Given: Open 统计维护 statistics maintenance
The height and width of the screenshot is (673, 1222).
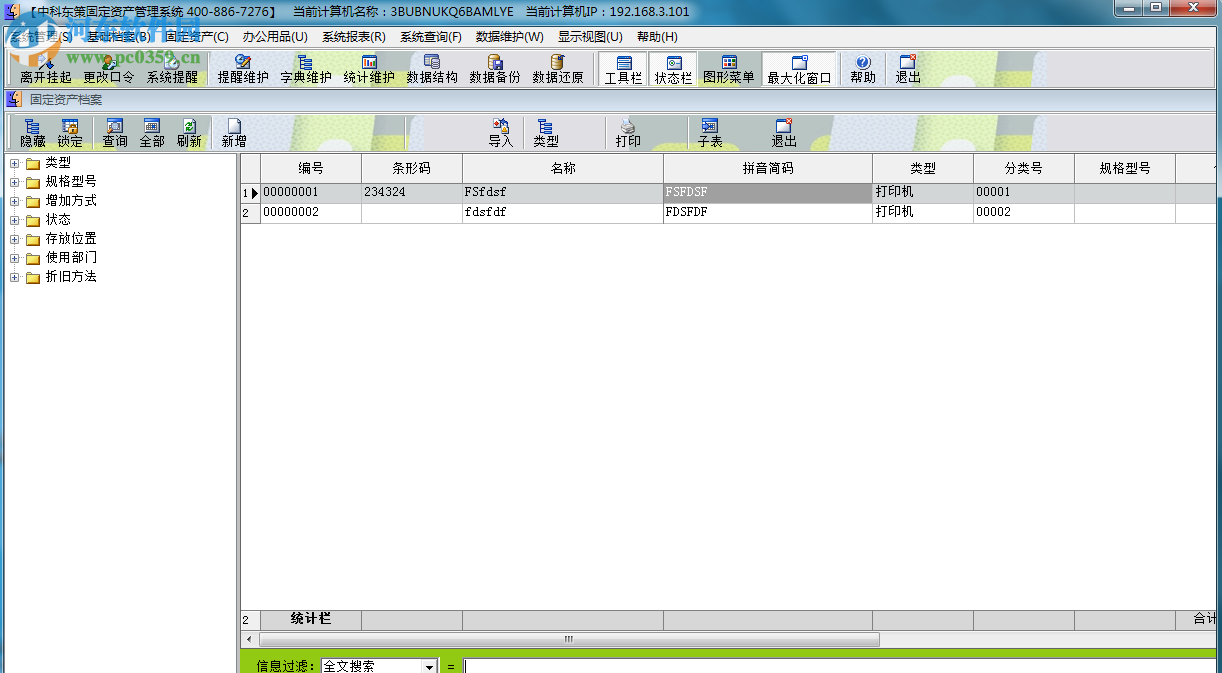Looking at the screenshot, I should tap(369, 69).
